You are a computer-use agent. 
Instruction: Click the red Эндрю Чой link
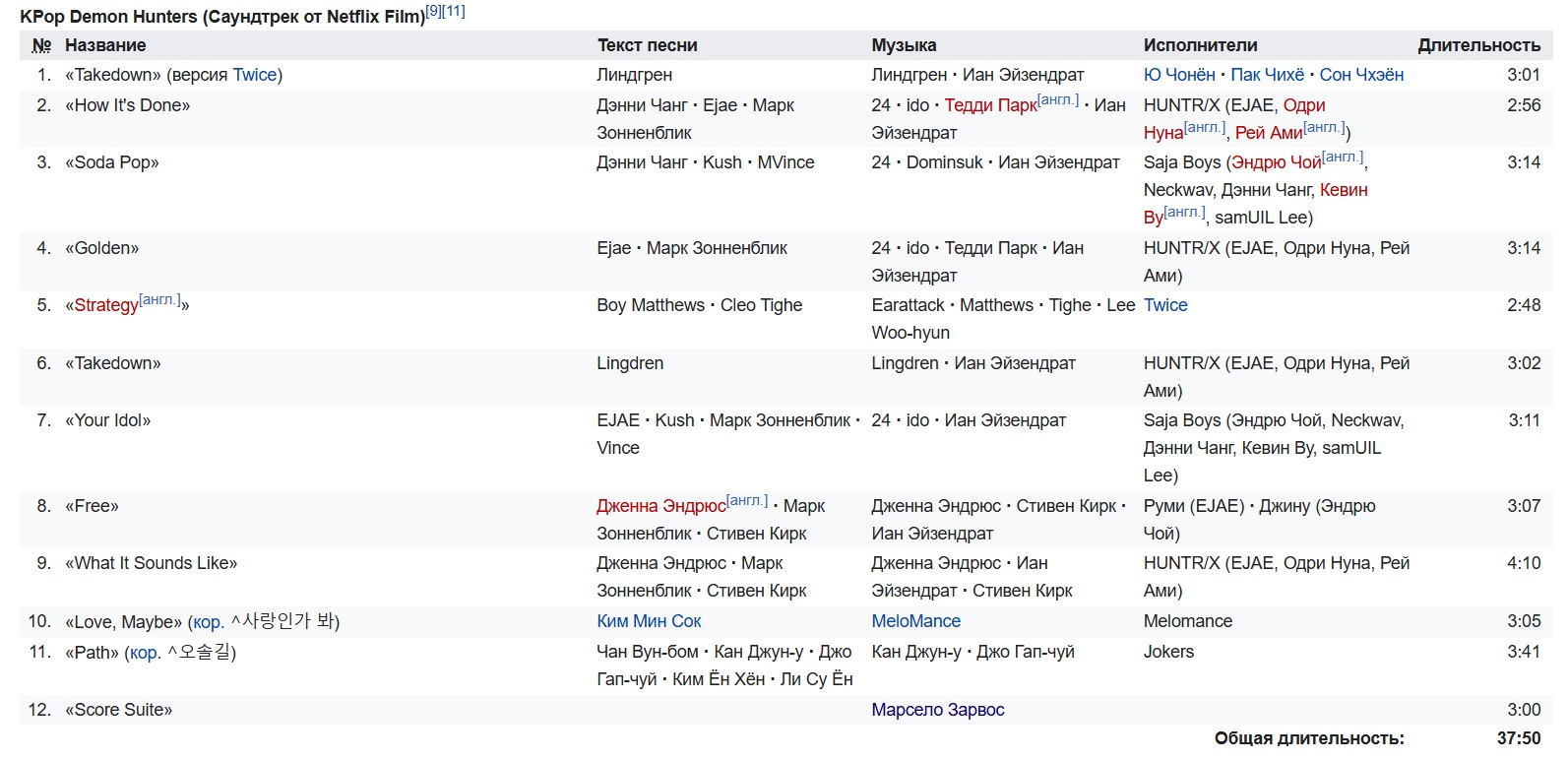pos(1277,162)
